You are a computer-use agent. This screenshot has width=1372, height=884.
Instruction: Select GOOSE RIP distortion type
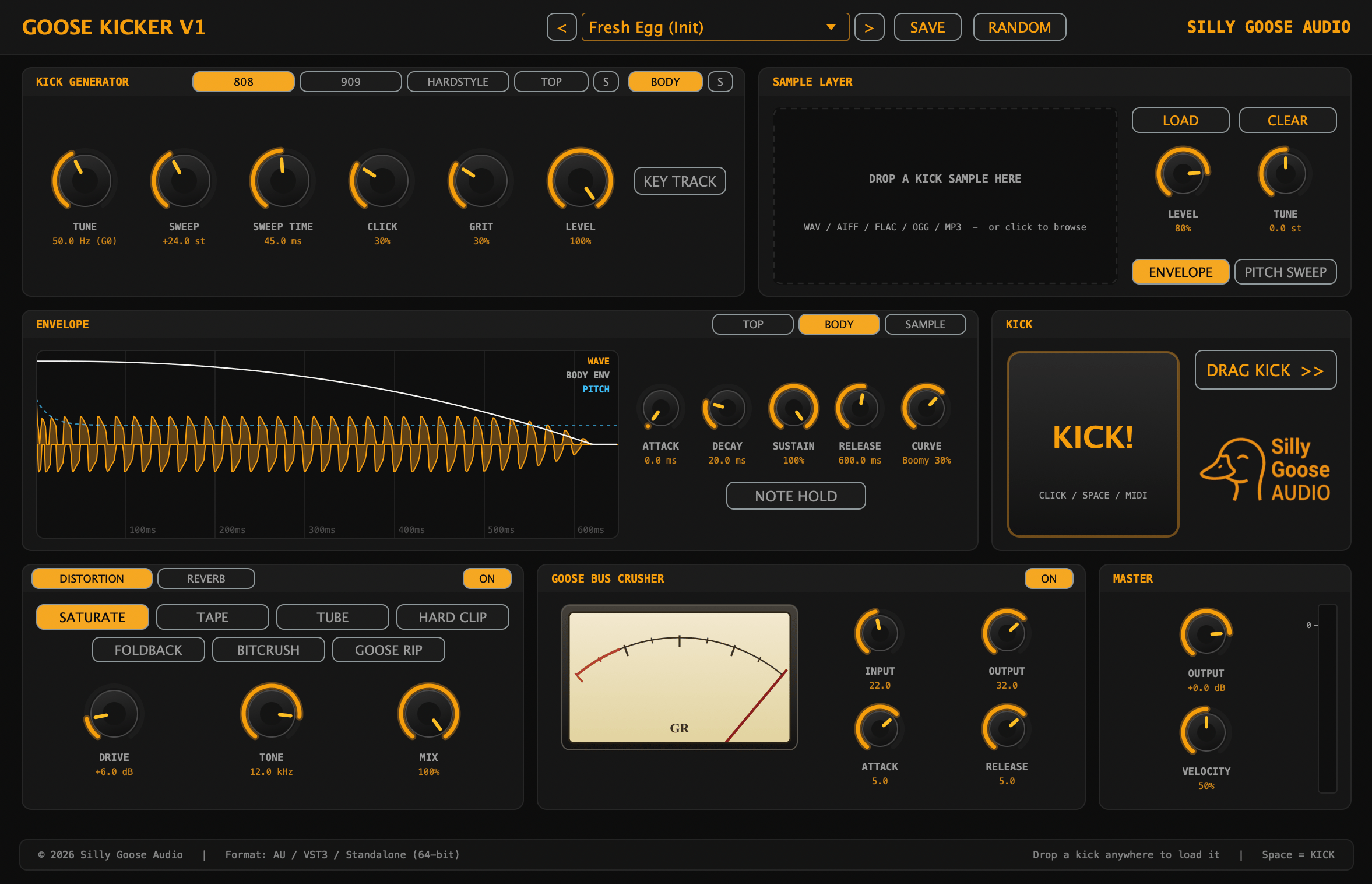coord(389,650)
